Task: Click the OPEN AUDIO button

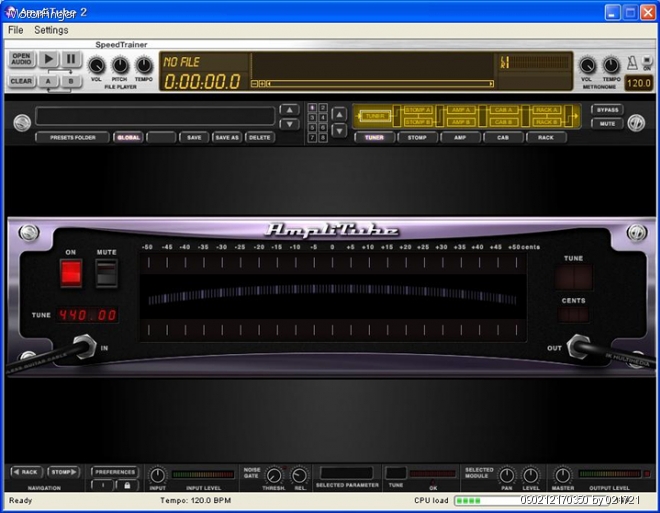Action: click(x=21, y=60)
